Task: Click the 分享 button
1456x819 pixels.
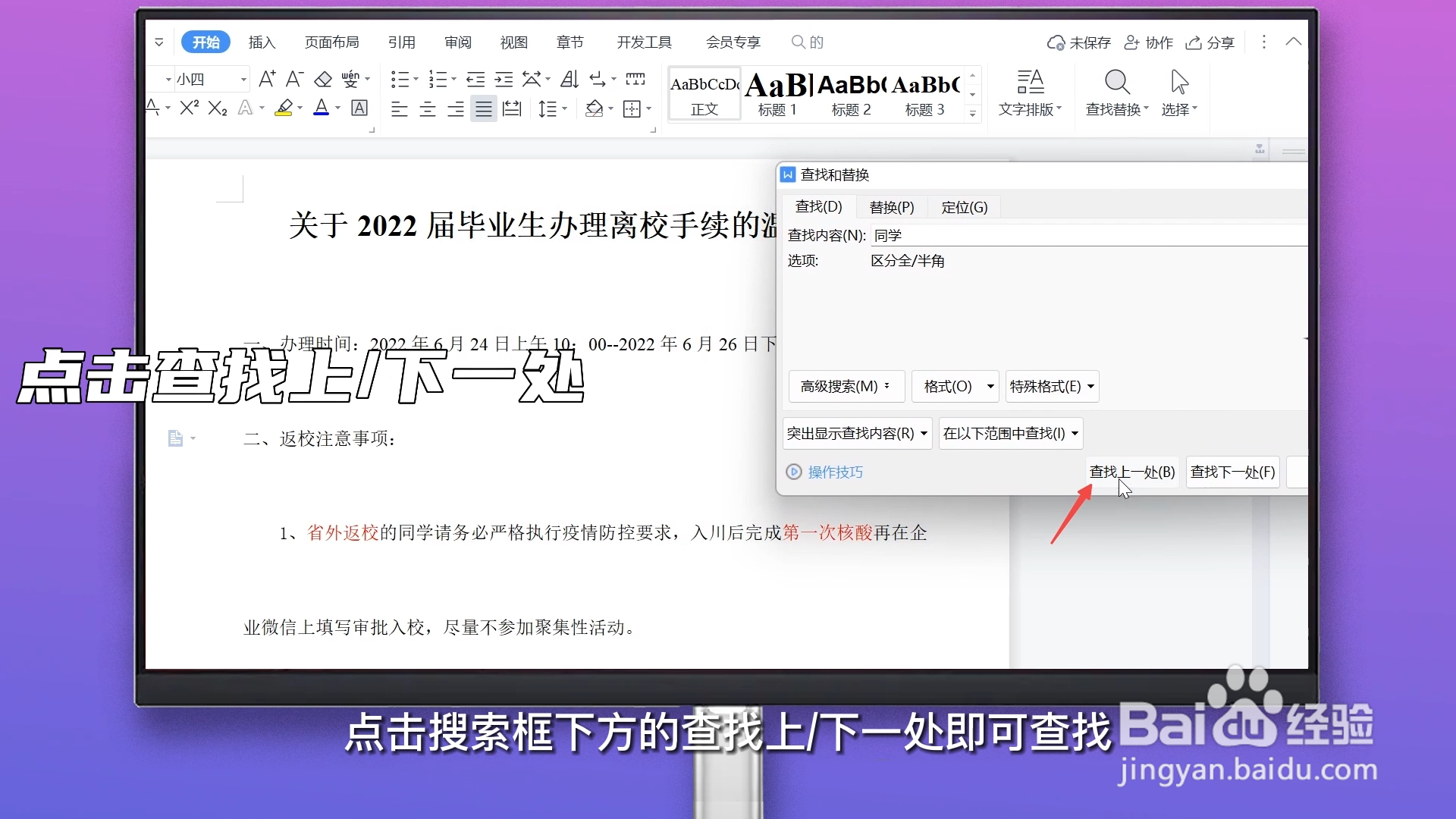Action: pyautogui.click(x=1210, y=42)
